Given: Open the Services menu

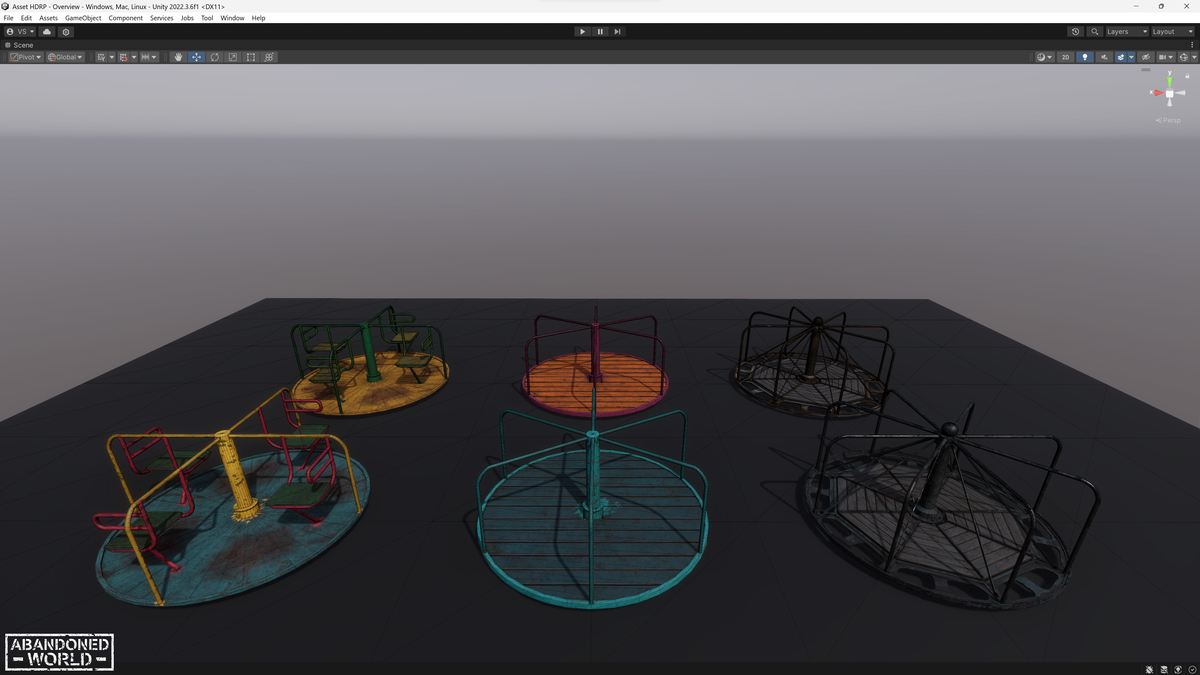Looking at the screenshot, I should coord(161,18).
